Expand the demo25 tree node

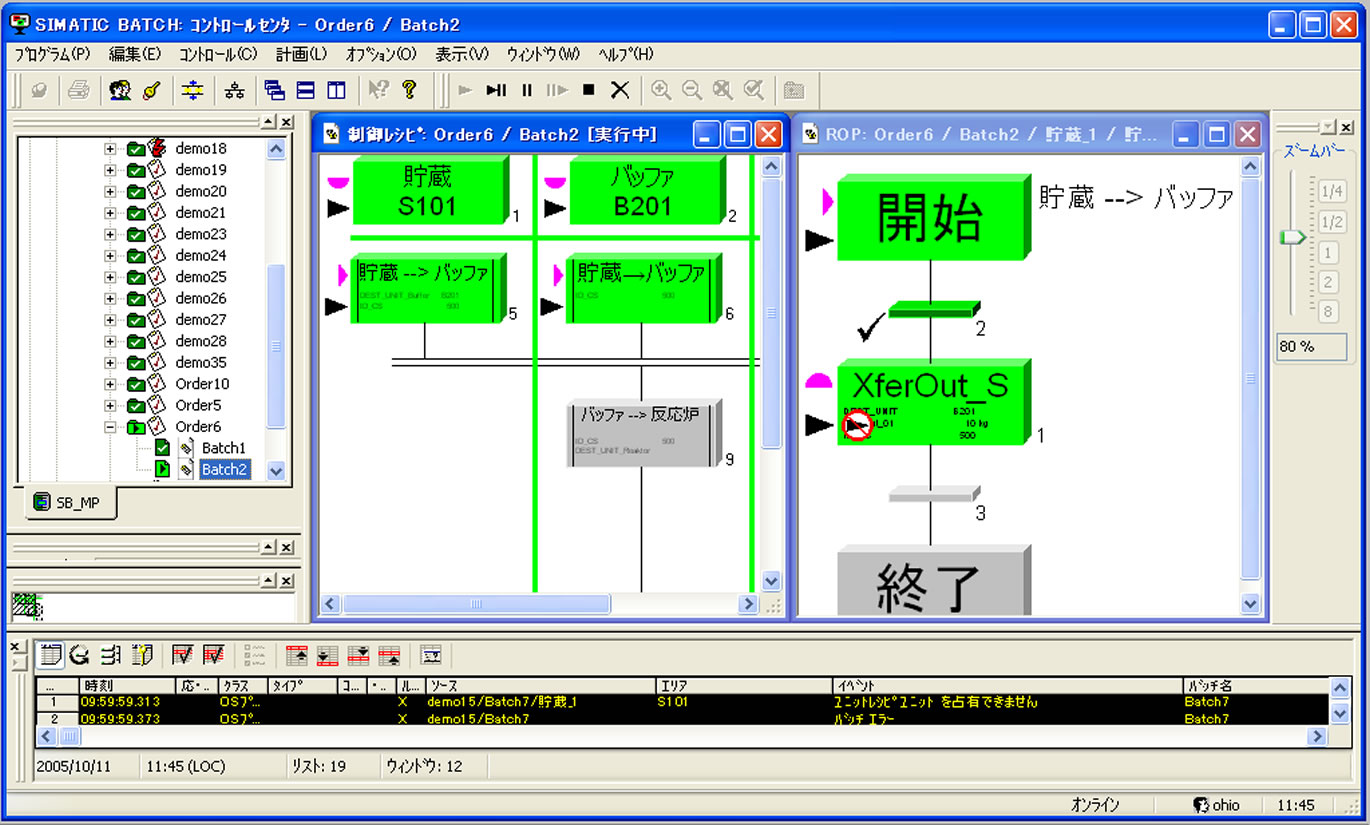[110, 277]
